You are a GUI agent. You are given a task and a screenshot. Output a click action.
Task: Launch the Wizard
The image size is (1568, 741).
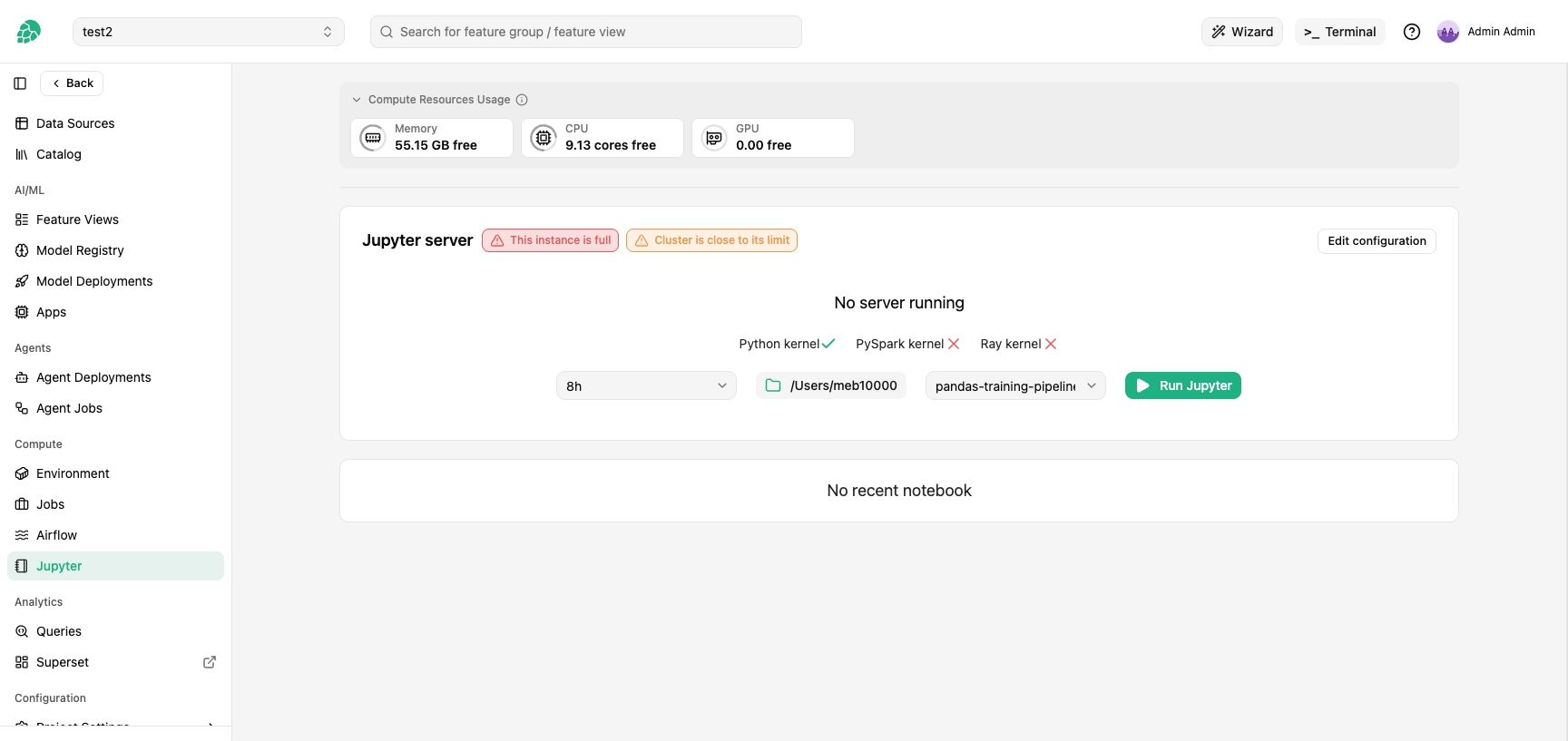click(1242, 32)
